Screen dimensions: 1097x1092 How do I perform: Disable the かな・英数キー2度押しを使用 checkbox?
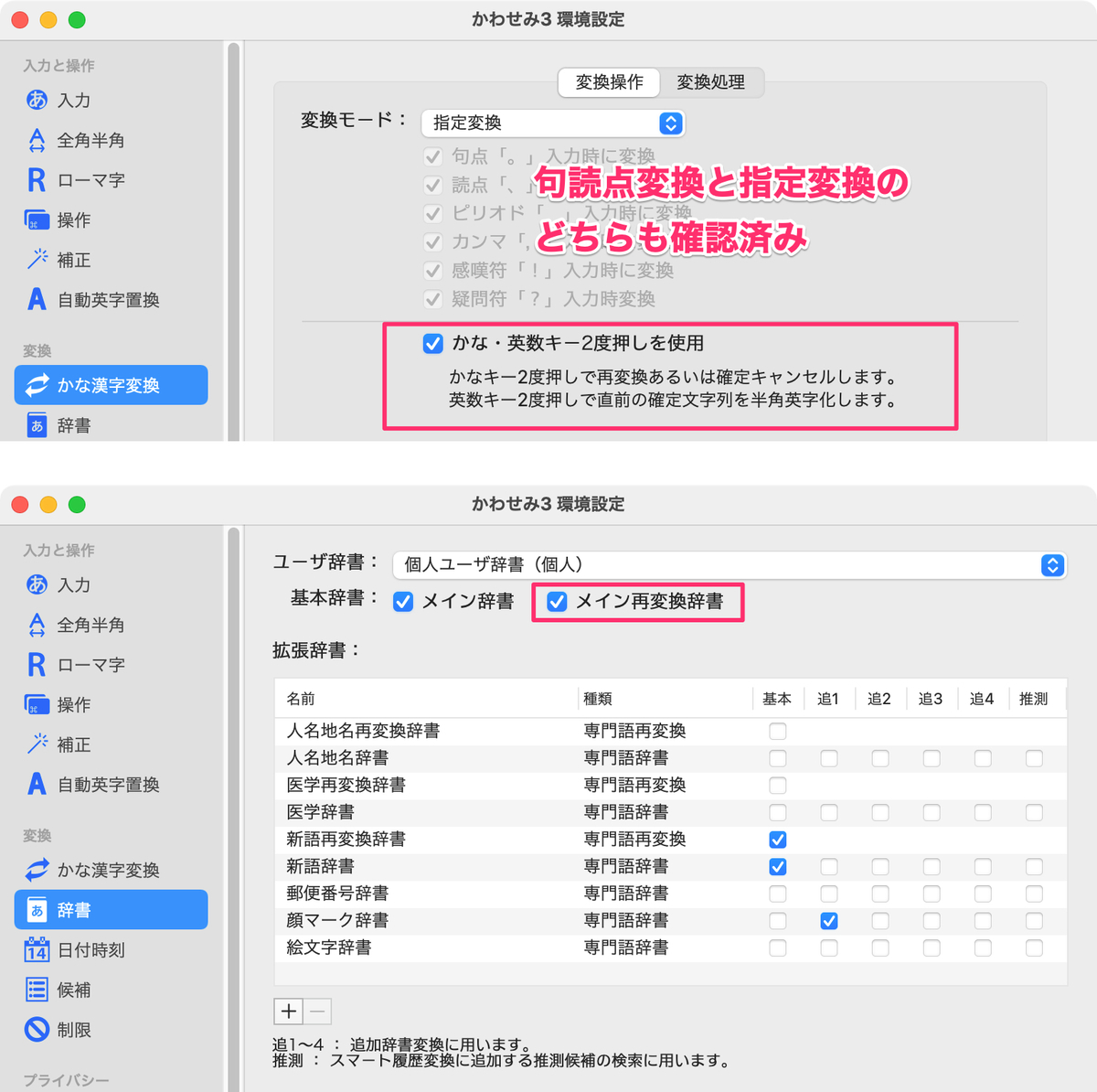431,345
